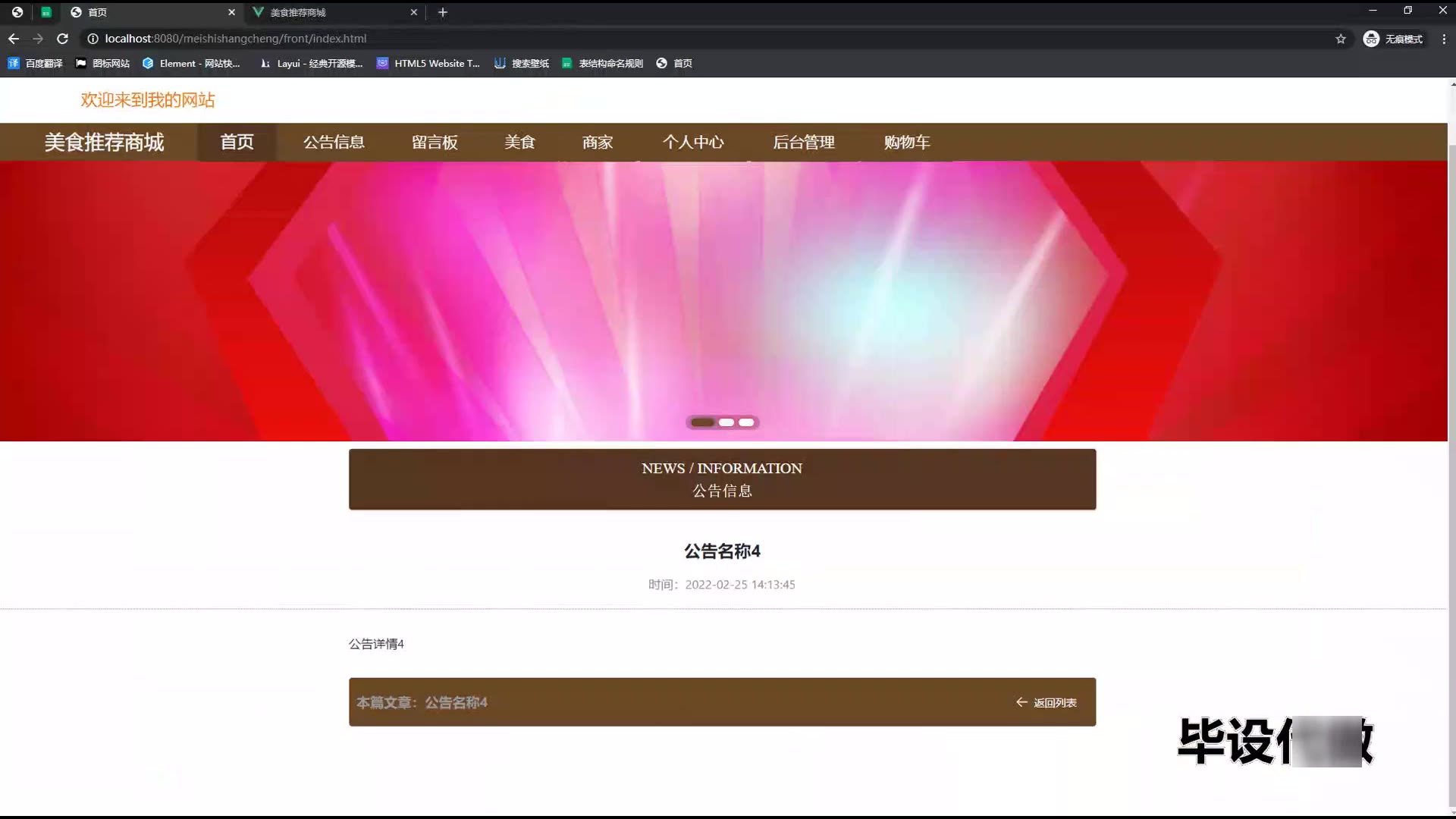Image resolution: width=1456 pixels, height=819 pixels.
Task: Open 公告信息 navigation menu item
Action: [334, 143]
